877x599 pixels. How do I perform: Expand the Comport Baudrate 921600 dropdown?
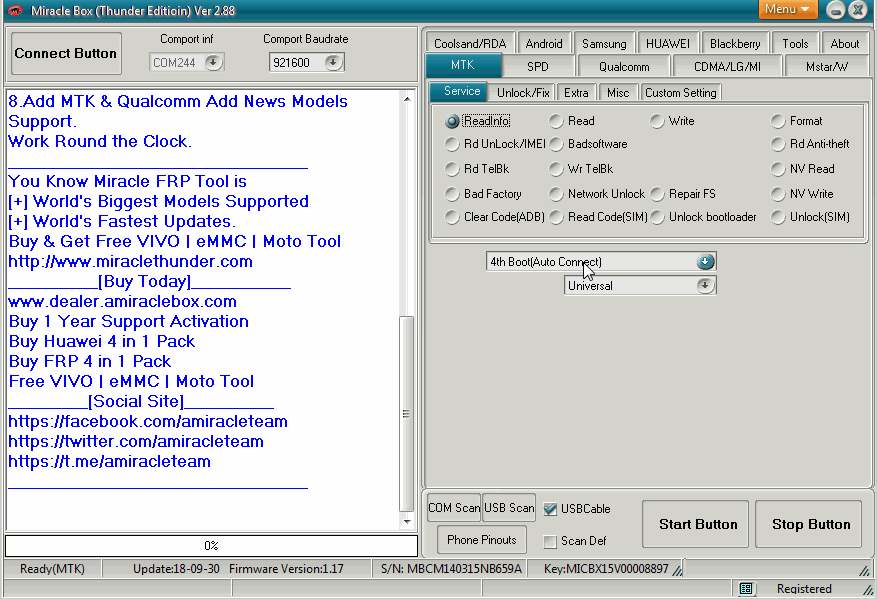coord(333,62)
